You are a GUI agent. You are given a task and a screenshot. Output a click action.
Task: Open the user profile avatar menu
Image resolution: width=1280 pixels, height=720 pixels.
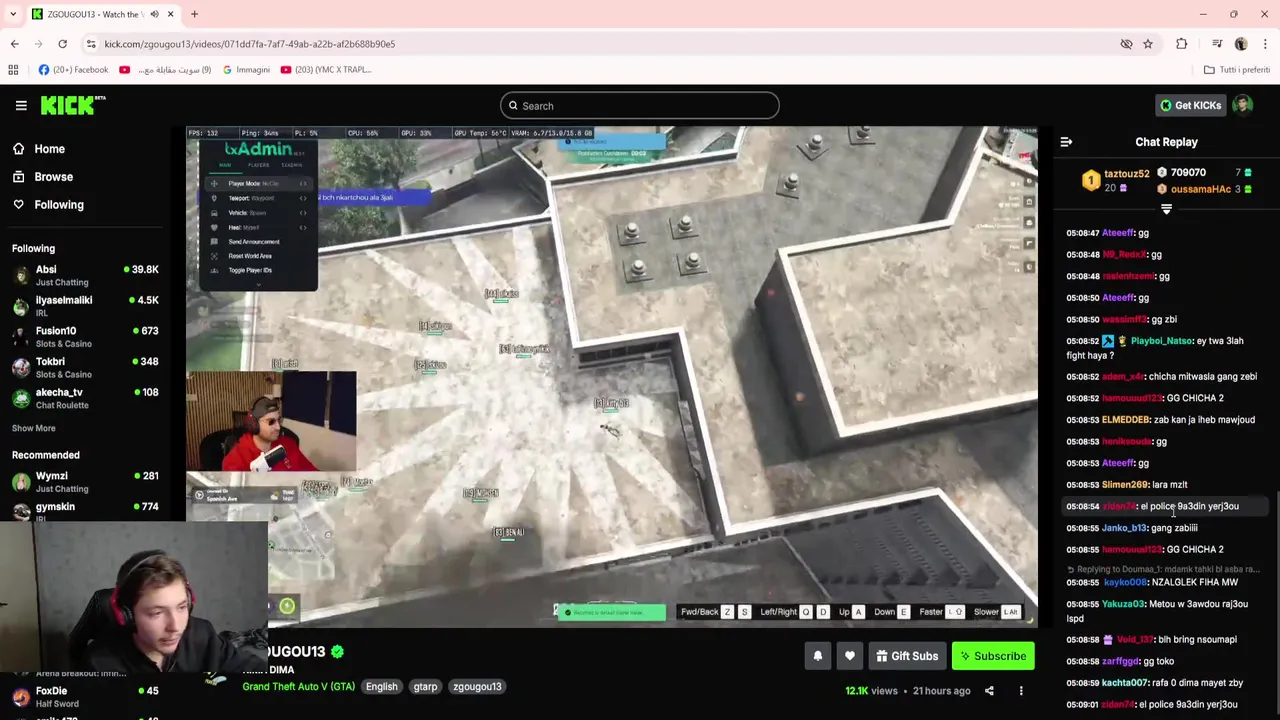[1243, 105]
